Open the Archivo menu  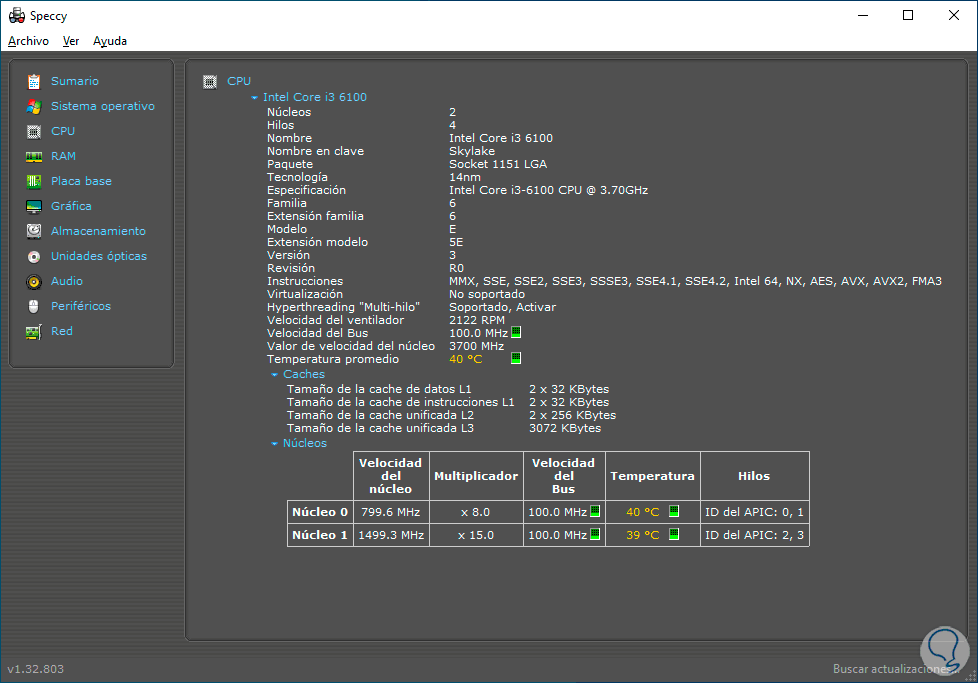click(28, 41)
